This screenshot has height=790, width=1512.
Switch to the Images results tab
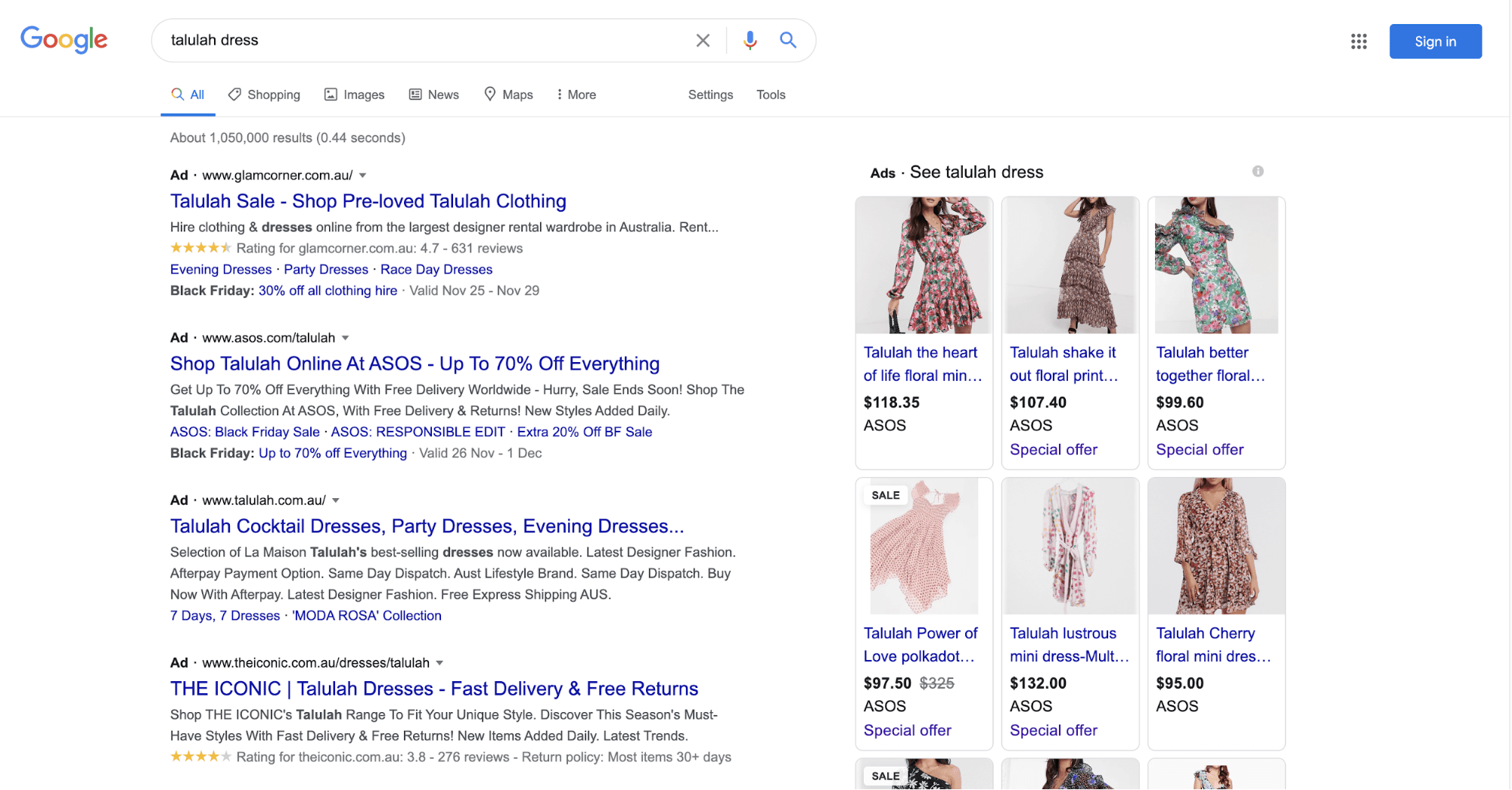355,94
